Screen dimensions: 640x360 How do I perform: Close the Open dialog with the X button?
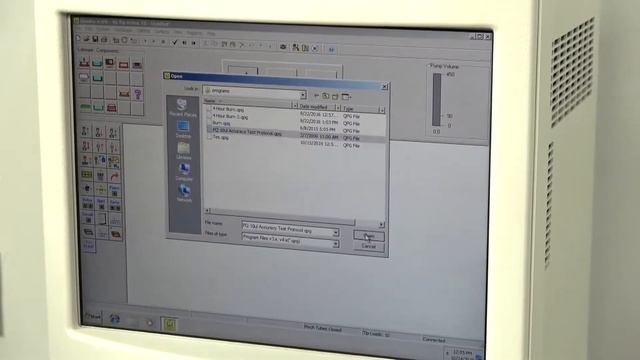tap(384, 87)
